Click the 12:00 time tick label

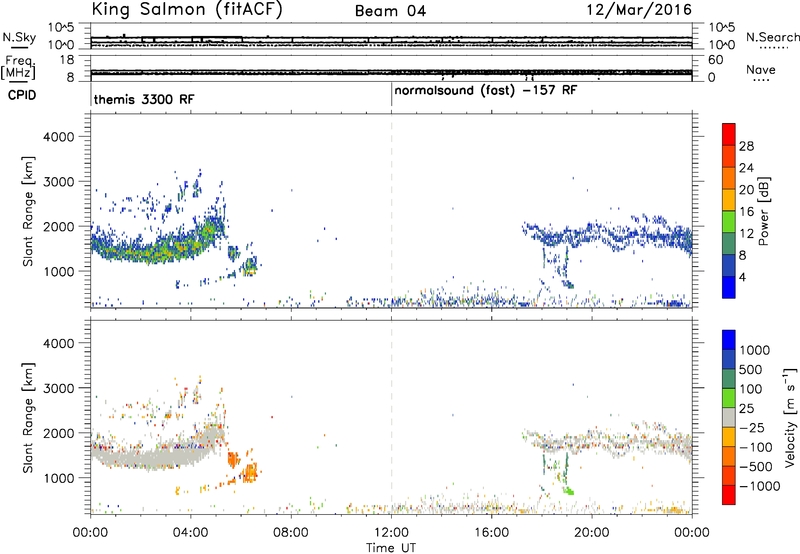click(x=391, y=533)
